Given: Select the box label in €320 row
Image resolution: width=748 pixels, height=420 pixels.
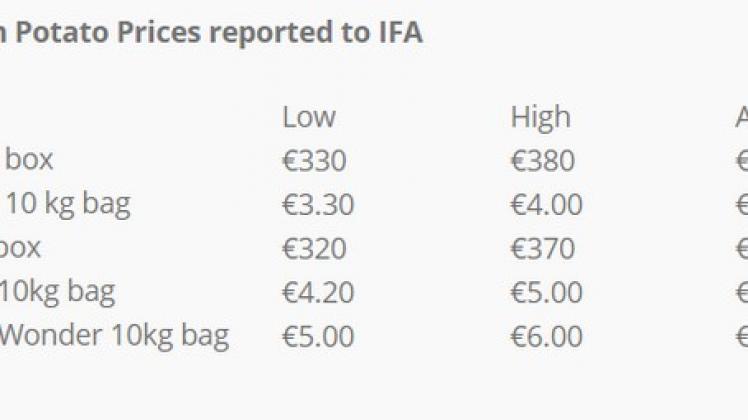Looking at the screenshot, I should [20, 248].
